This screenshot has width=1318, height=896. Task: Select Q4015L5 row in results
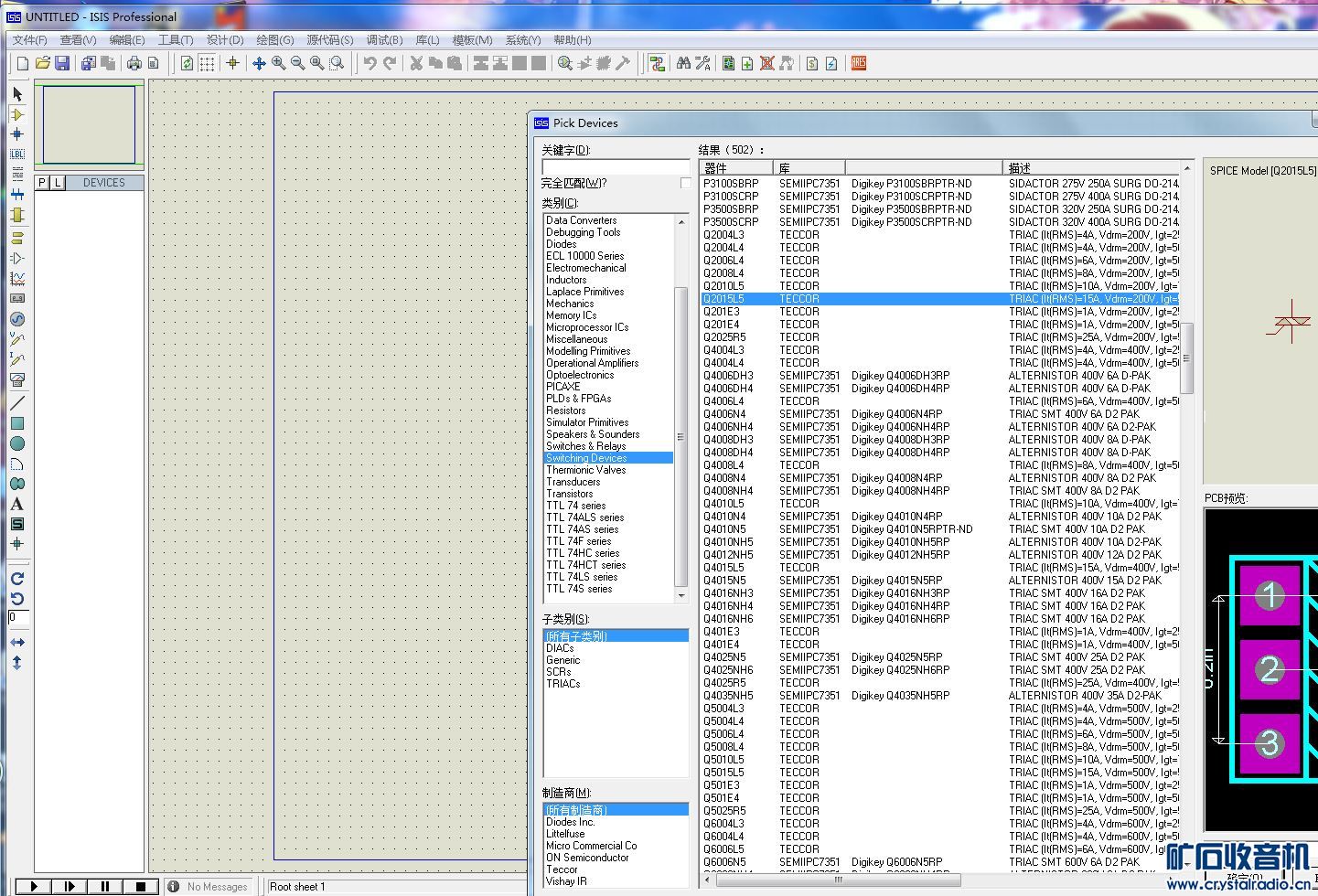tap(940, 568)
